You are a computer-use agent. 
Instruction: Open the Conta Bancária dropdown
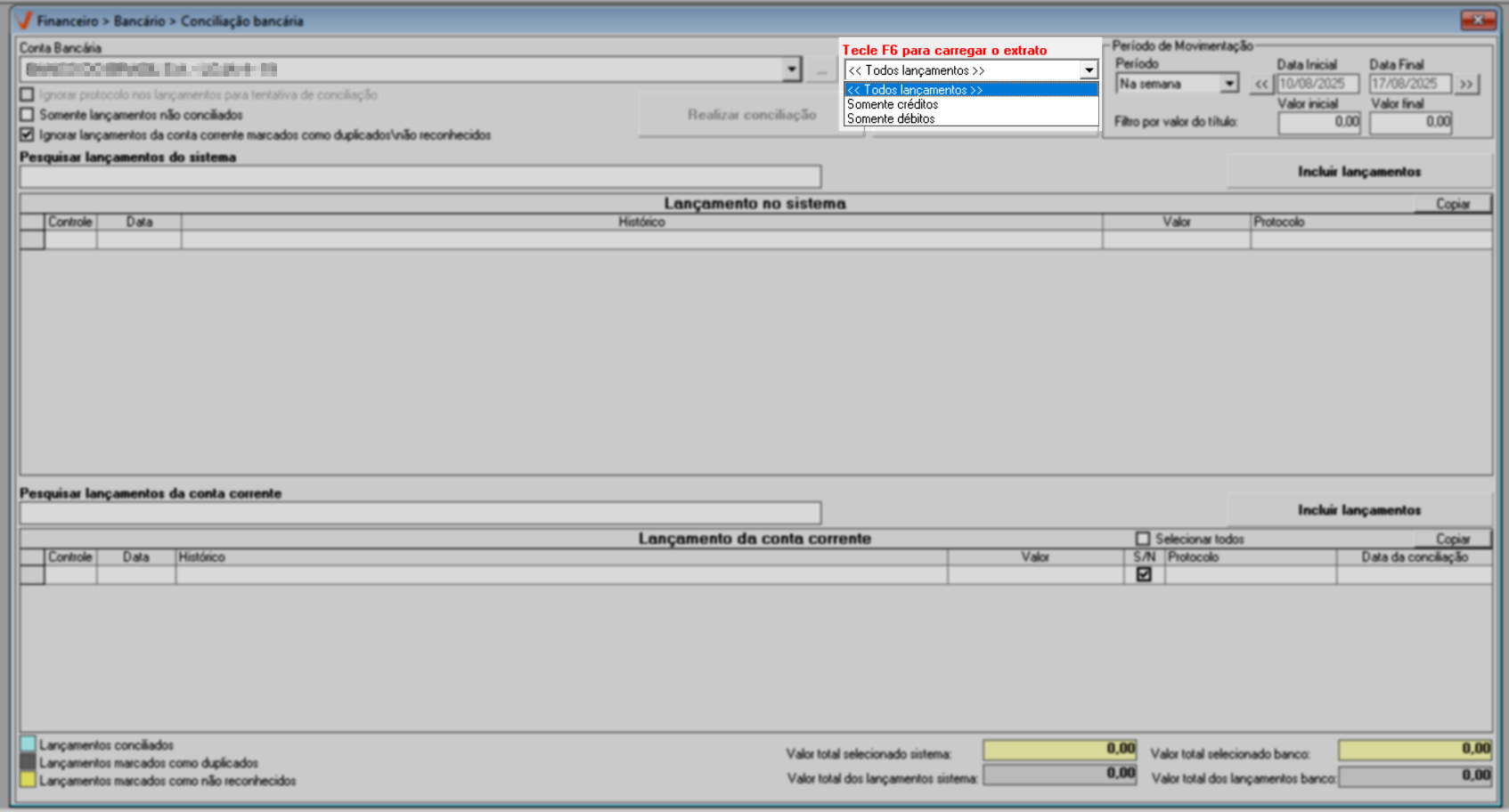791,69
